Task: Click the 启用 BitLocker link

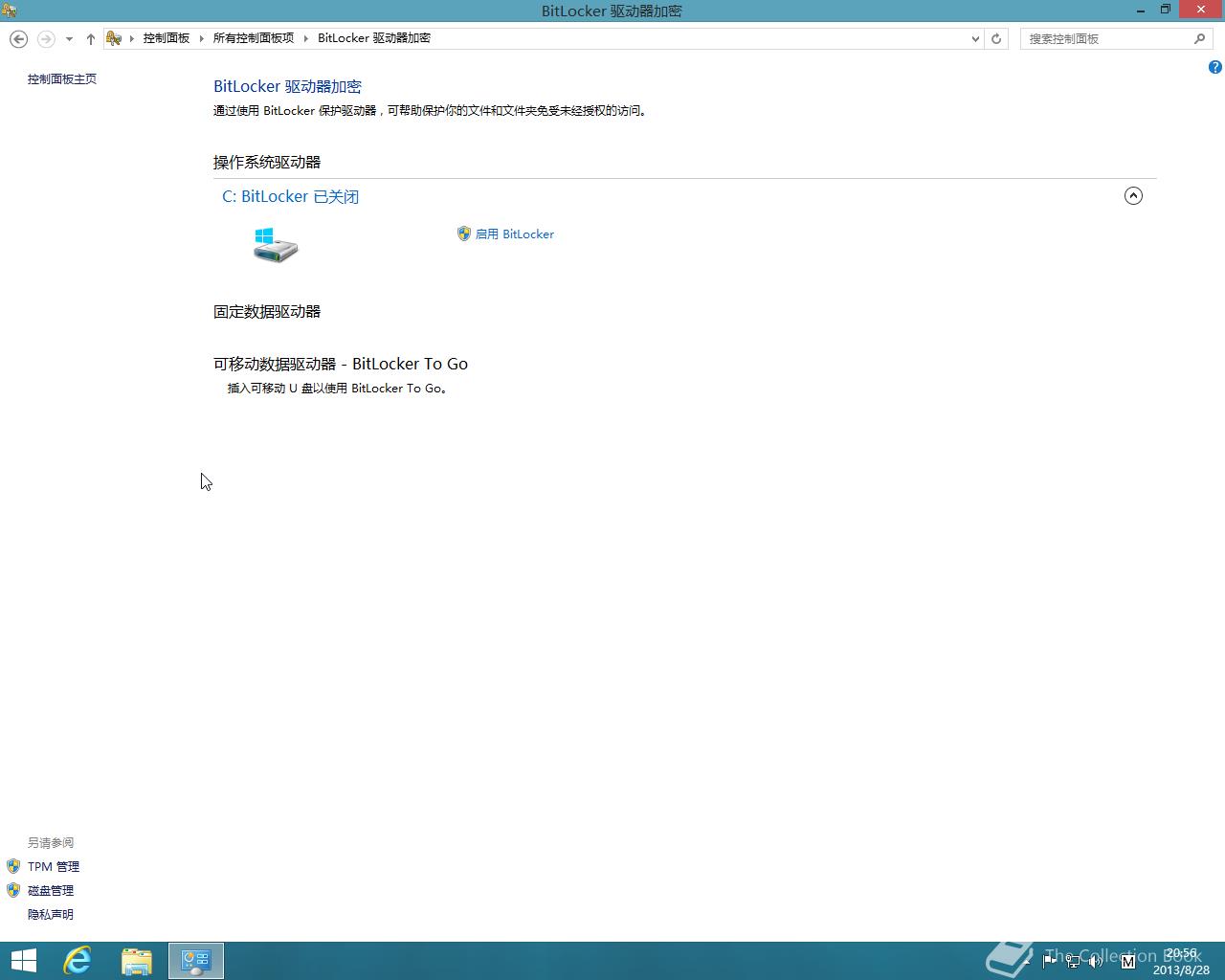Action: tap(515, 234)
